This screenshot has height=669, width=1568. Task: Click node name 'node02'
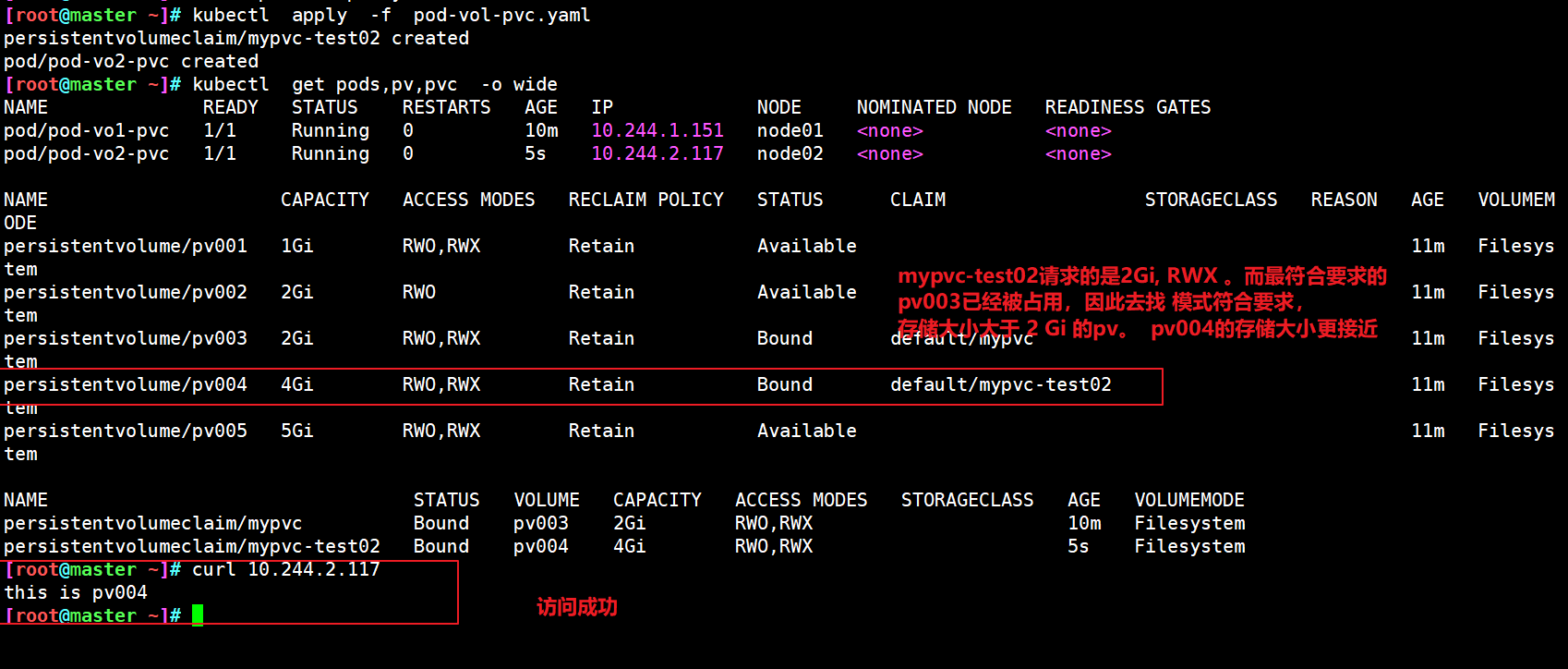[790, 153]
